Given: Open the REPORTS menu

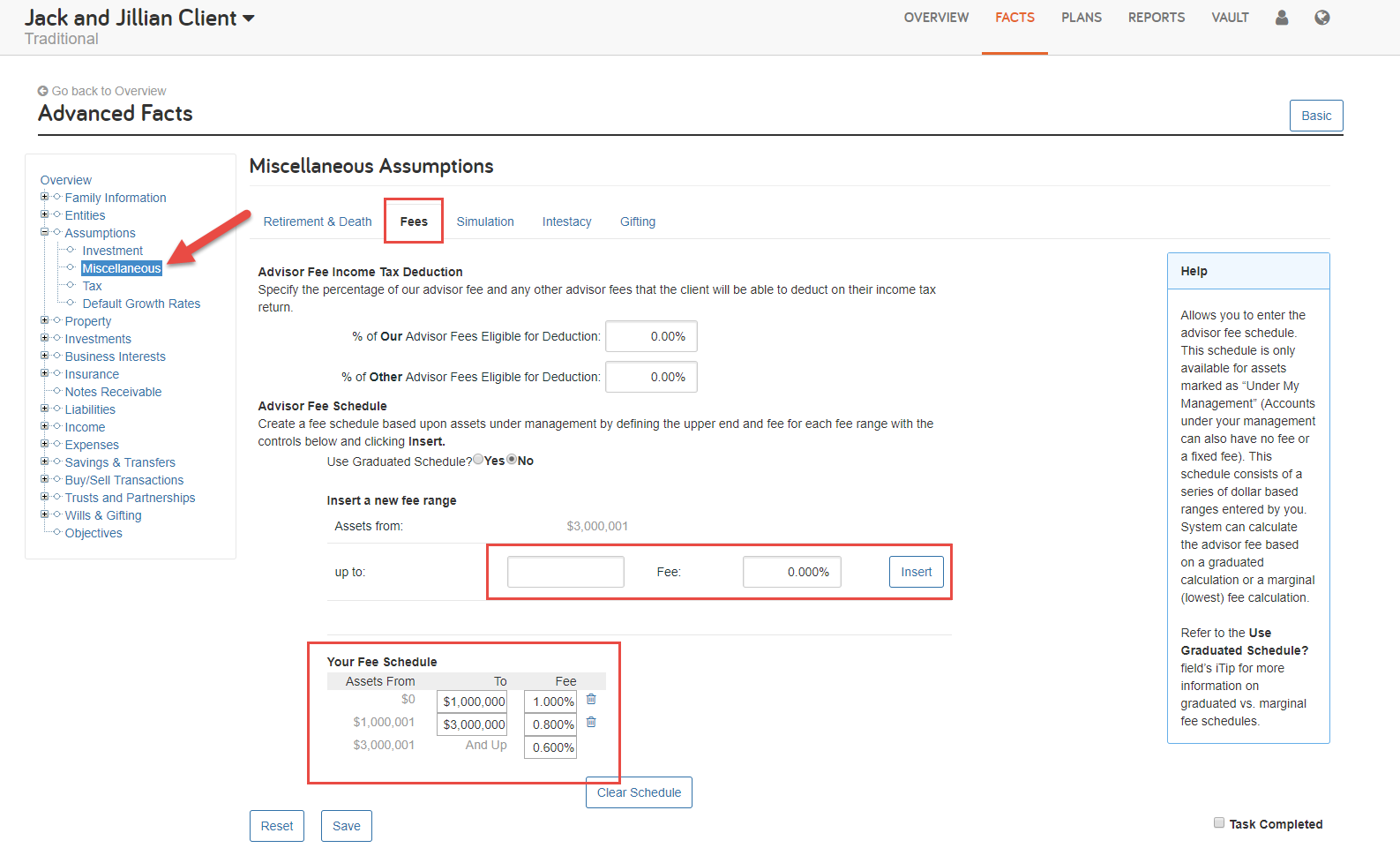Looking at the screenshot, I should (x=1157, y=18).
